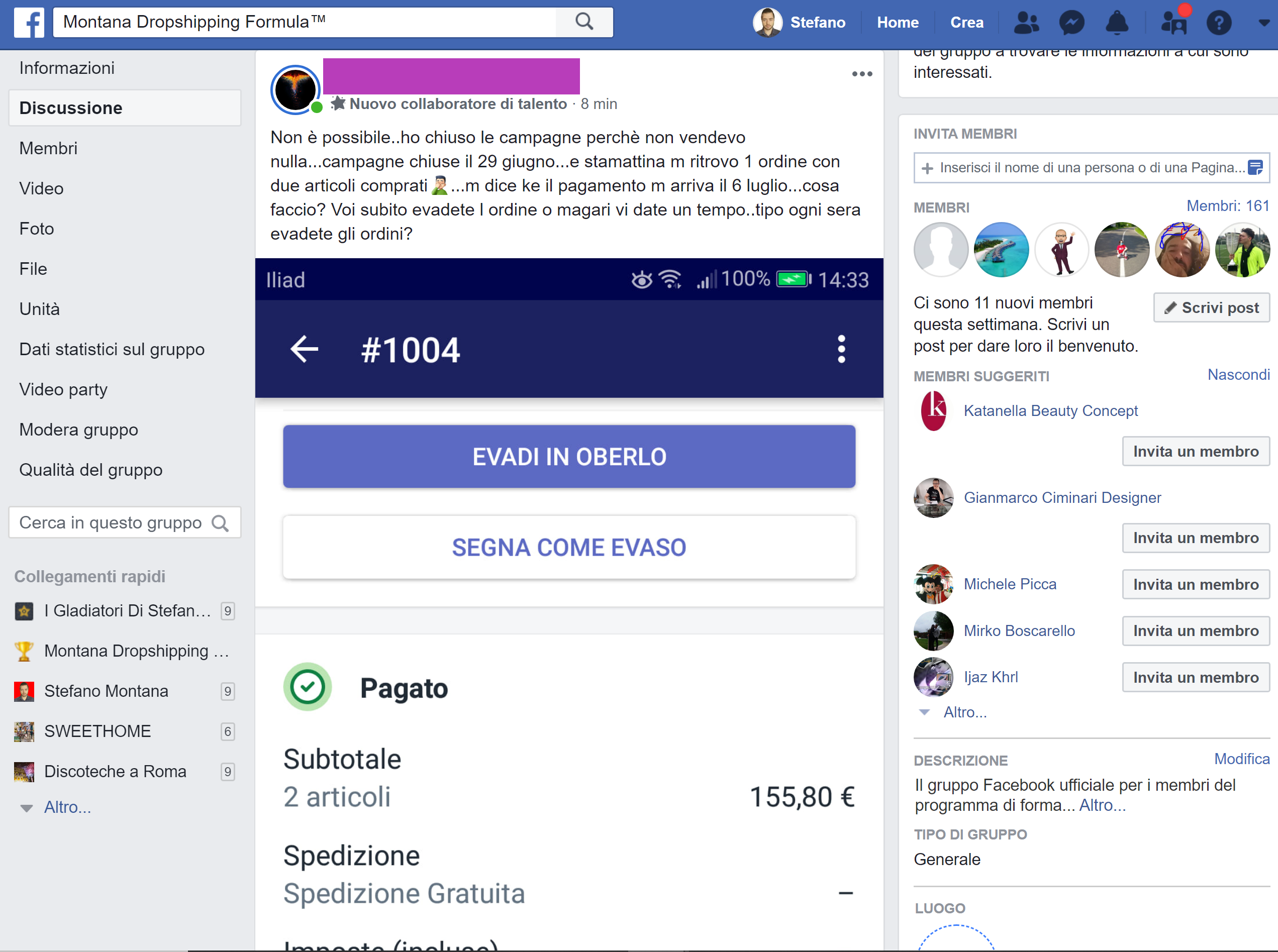The width and height of the screenshot is (1278, 952).
Task: Click Modifica link next to Descrizione
Action: [1242, 759]
